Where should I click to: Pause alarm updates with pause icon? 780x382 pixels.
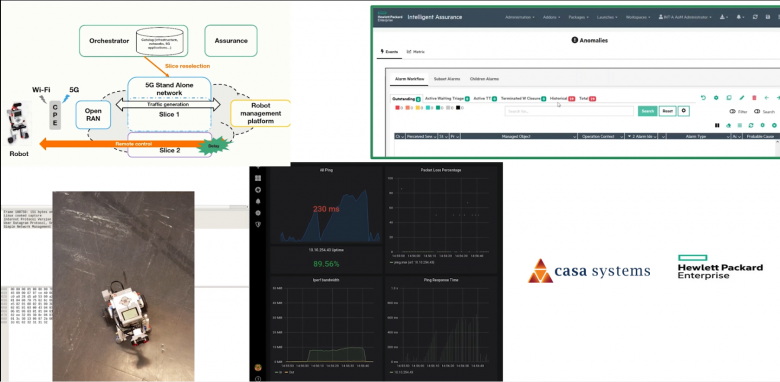[717, 125]
